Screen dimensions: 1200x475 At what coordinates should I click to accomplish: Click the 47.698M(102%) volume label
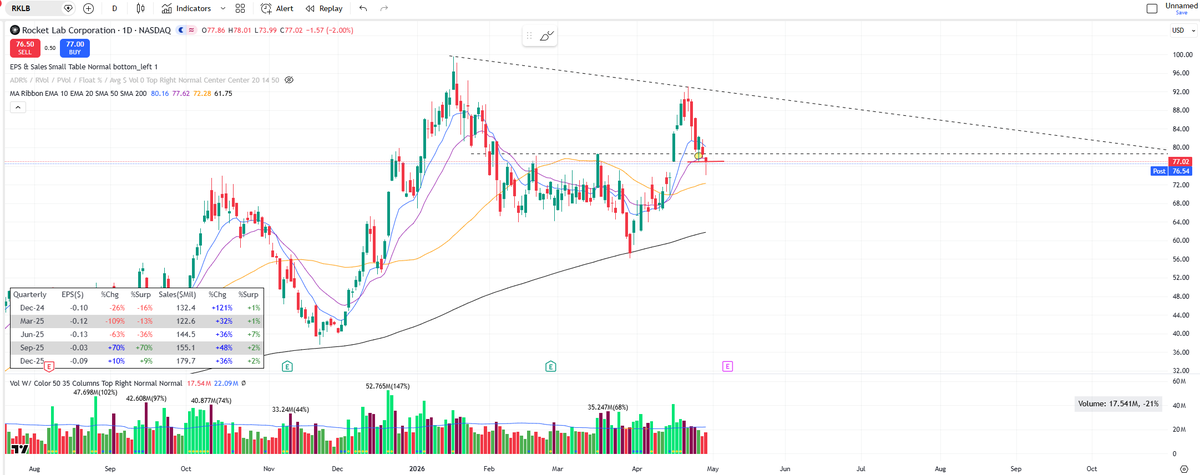96,393
